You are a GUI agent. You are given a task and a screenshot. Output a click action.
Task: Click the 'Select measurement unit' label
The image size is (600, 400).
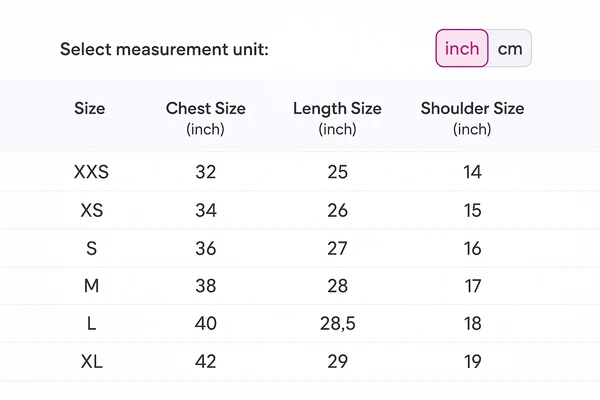[x=164, y=49]
